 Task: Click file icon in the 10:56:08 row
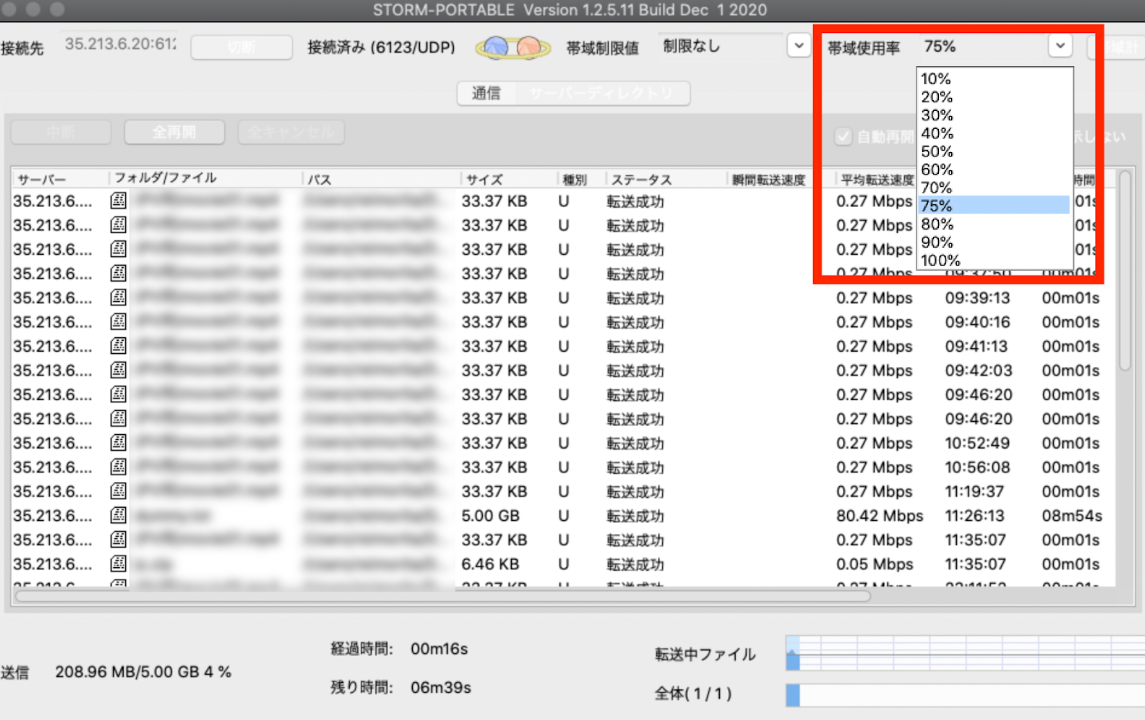pos(118,467)
